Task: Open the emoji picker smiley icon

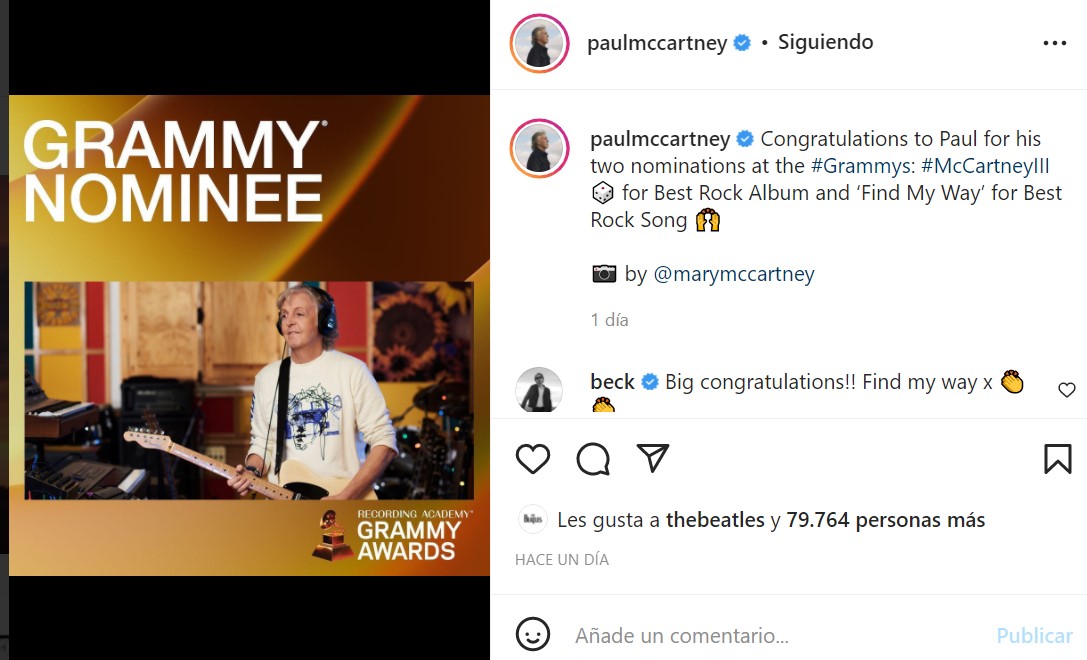Action: tap(532, 634)
